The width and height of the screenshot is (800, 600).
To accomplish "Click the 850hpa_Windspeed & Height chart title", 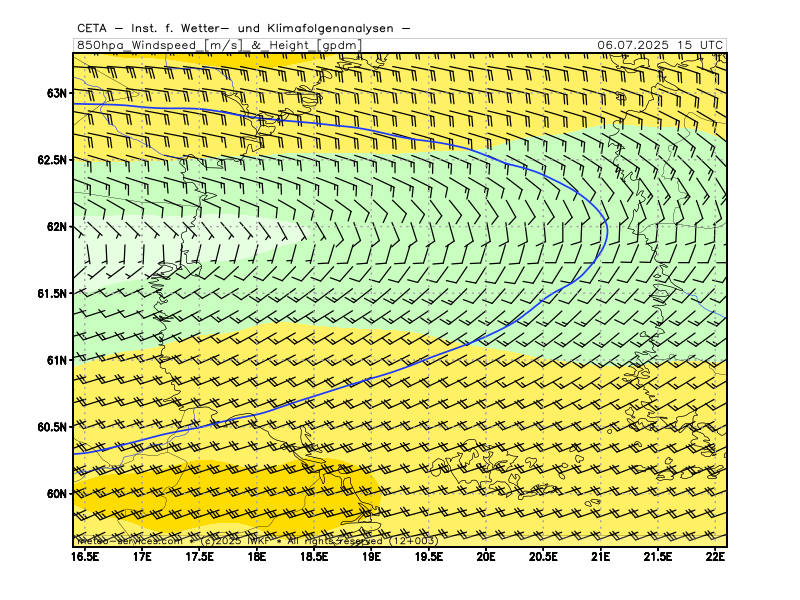I will [219, 45].
